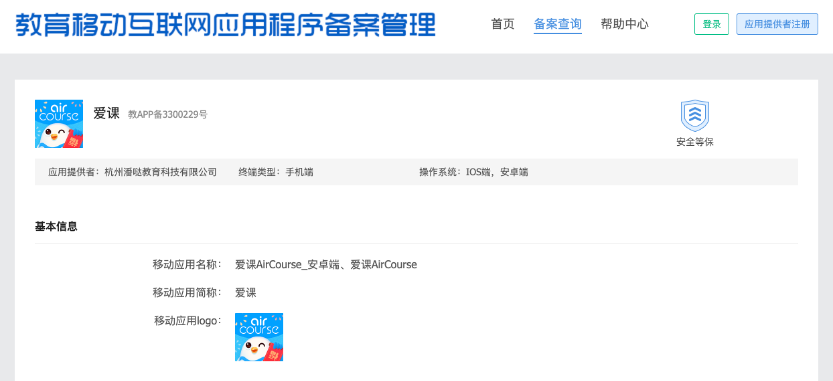Click the 操作系统：IOS端，安卓端 entry
The image size is (833, 381).
click(473, 172)
